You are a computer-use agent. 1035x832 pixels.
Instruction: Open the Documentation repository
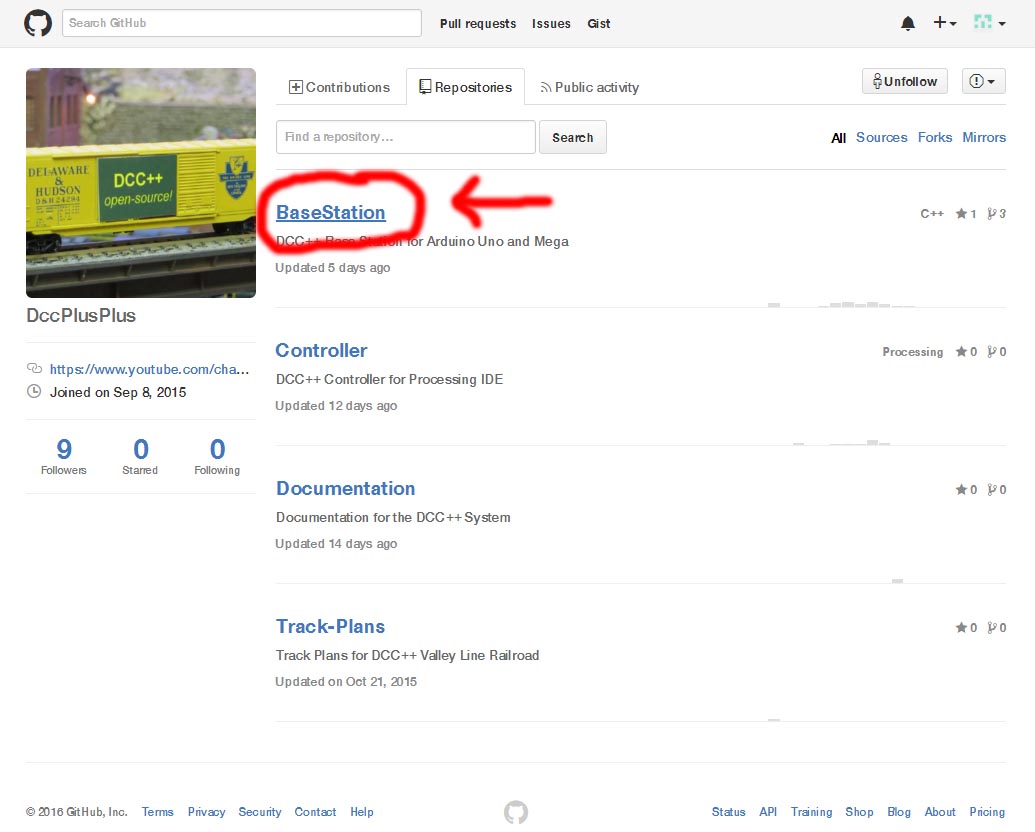[x=345, y=489]
